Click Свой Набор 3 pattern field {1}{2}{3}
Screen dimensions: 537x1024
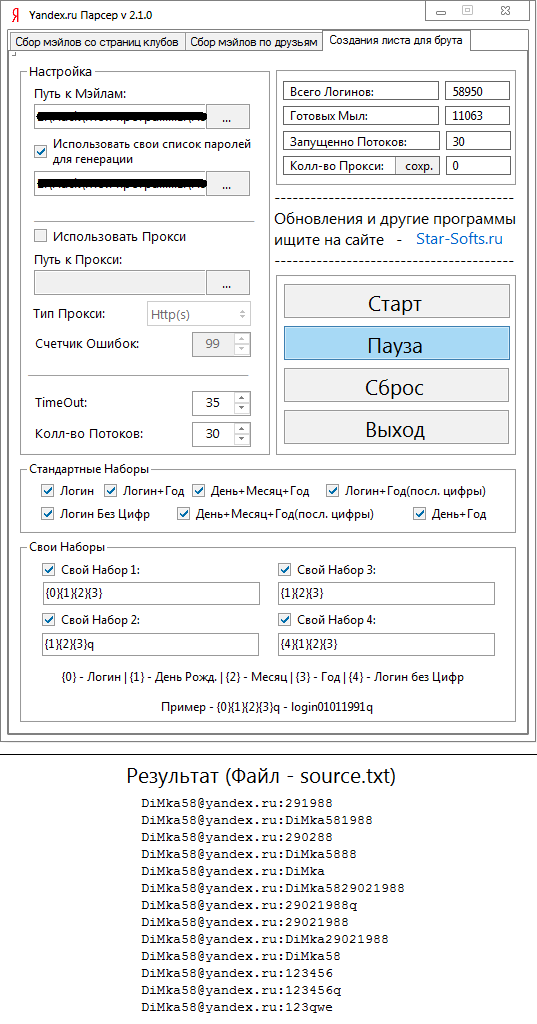tap(387, 594)
